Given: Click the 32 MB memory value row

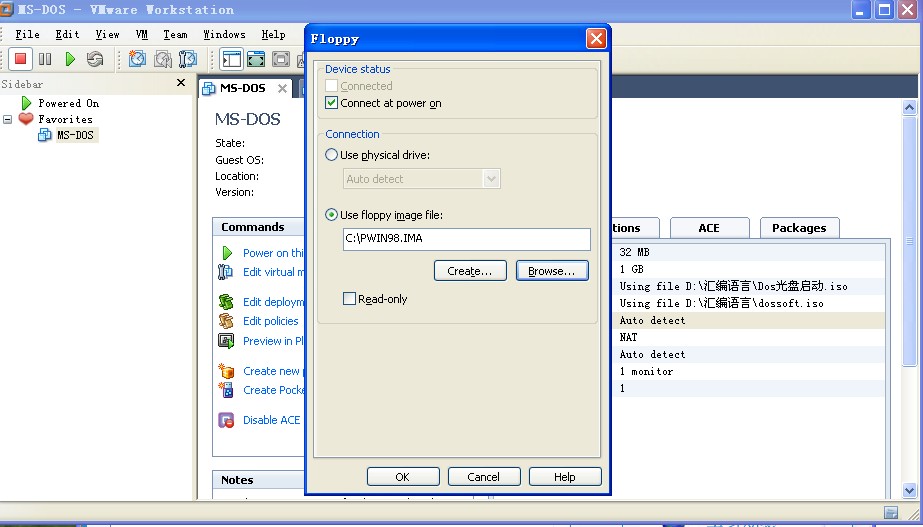Looking at the screenshot, I should [x=748, y=252].
